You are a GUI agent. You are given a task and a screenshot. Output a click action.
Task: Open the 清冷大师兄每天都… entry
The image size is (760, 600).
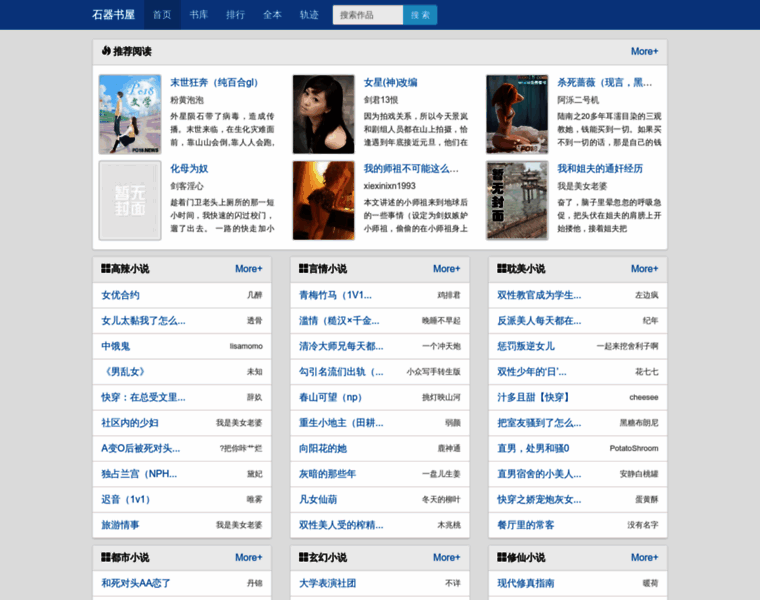341,346
